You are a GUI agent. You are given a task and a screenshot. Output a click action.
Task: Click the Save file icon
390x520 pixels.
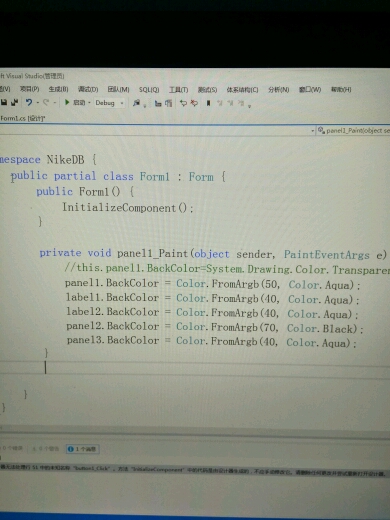(x=4, y=102)
